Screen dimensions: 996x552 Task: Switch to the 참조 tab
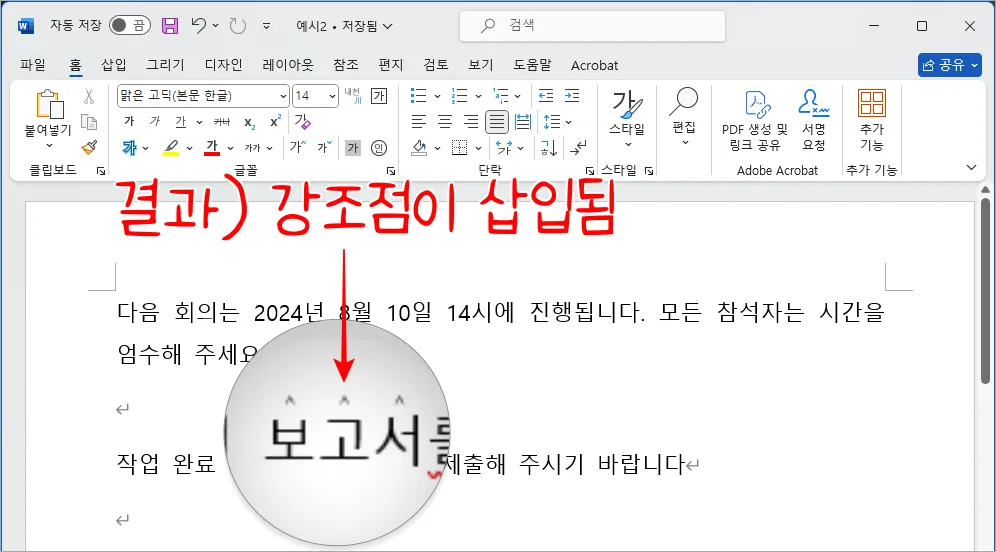point(346,65)
